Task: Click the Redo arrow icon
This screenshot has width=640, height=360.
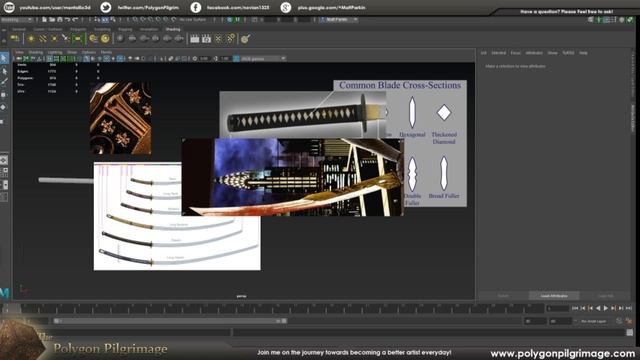Action: [x=75, y=20]
